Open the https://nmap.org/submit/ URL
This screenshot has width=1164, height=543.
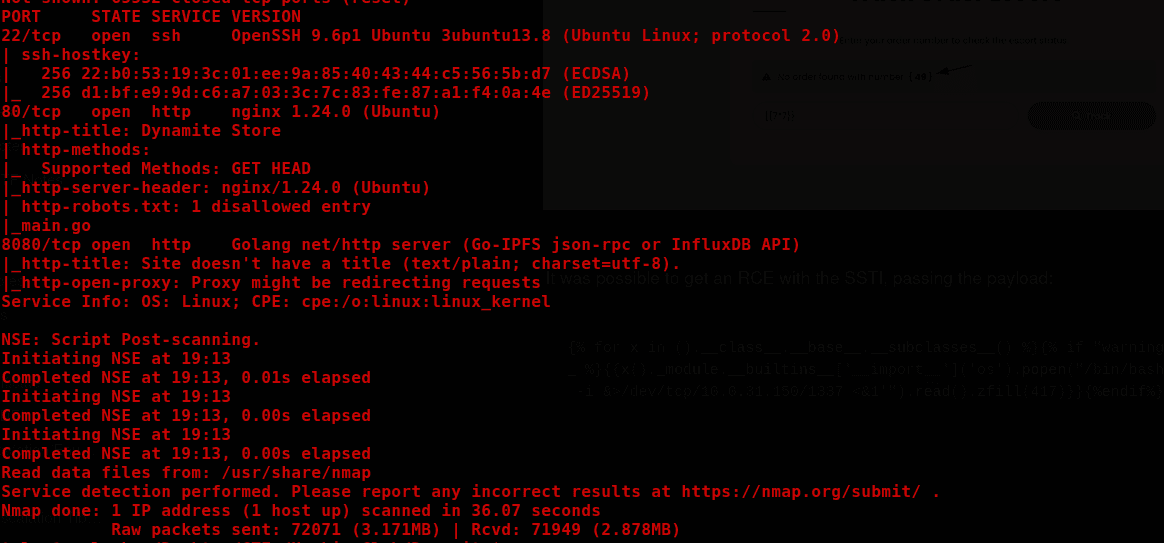point(801,492)
